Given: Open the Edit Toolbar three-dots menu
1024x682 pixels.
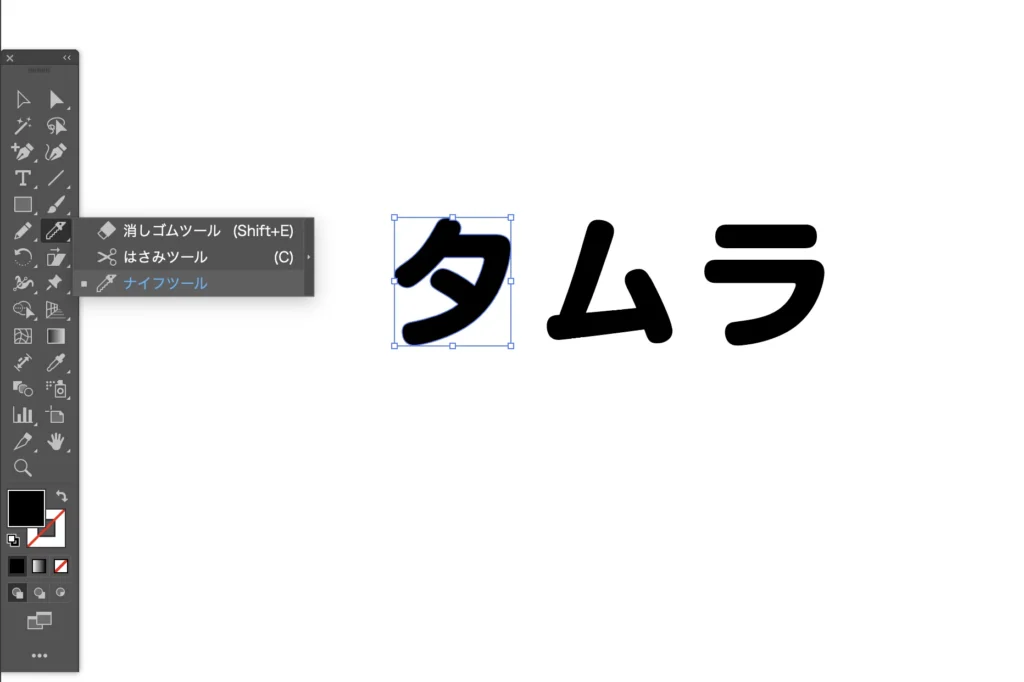Looking at the screenshot, I should click(39, 656).
